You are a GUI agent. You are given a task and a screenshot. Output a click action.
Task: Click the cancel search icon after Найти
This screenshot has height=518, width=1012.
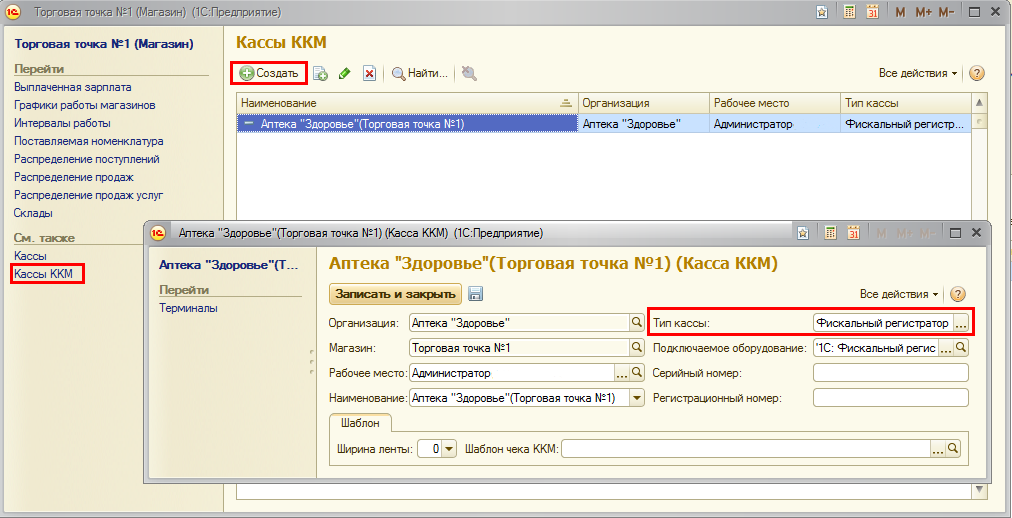(469, 73)
